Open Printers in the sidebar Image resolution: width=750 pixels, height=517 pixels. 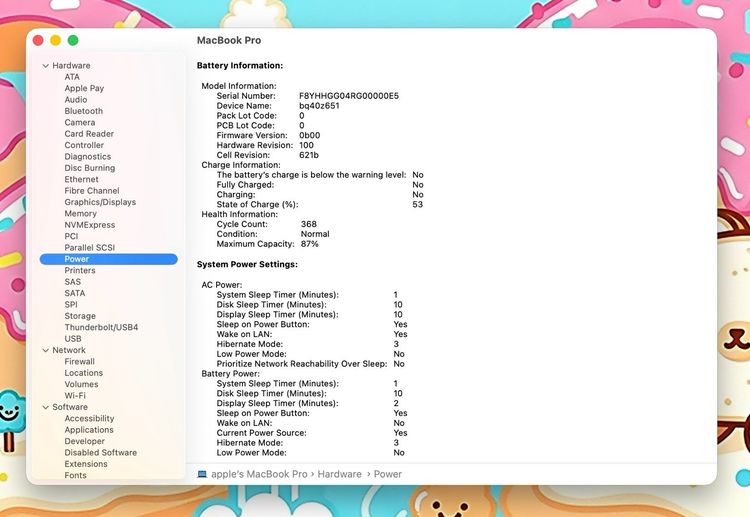(80, 270)
